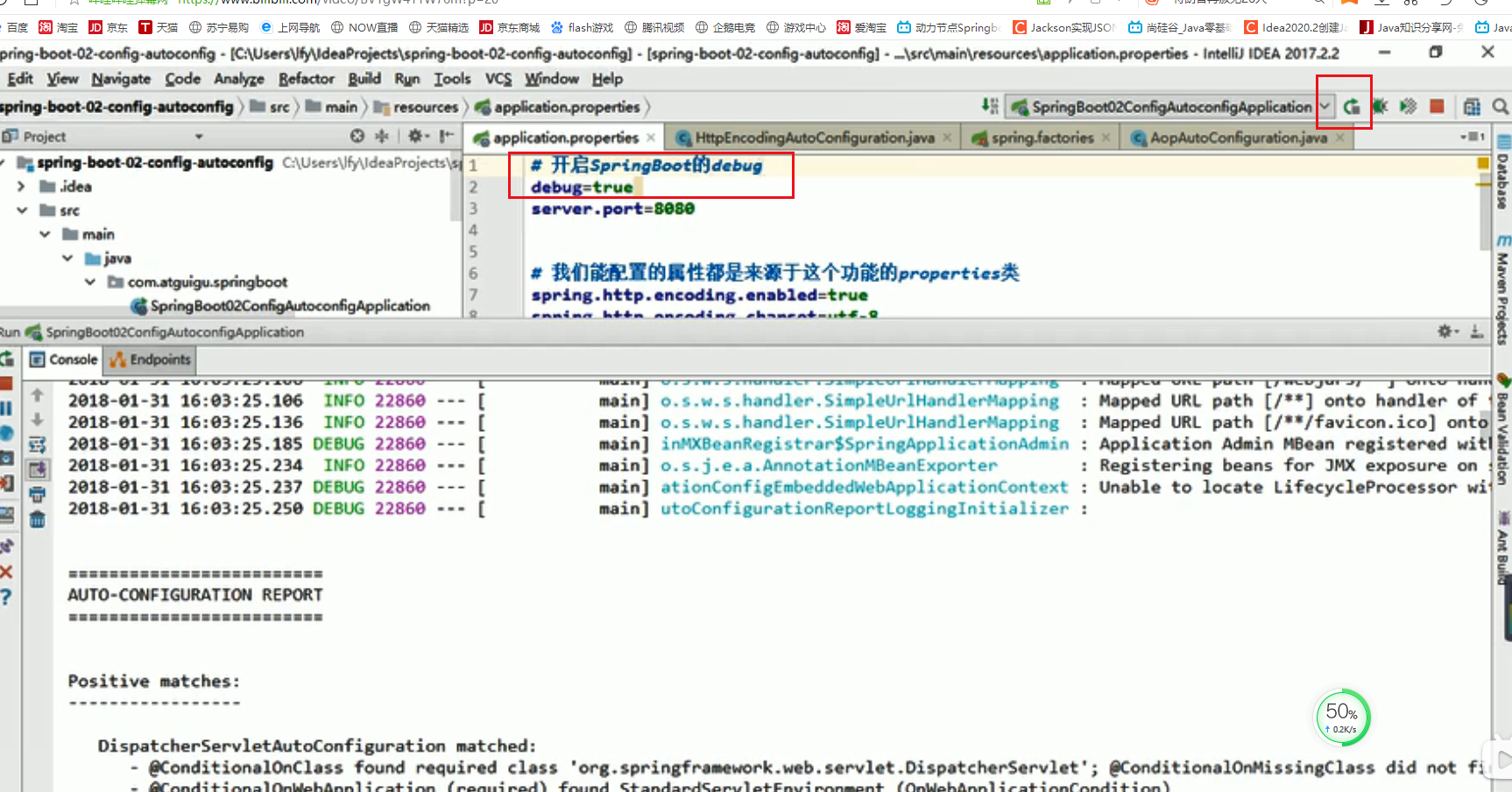Switch to the Endpoints tab

click(x=150, y=359)
